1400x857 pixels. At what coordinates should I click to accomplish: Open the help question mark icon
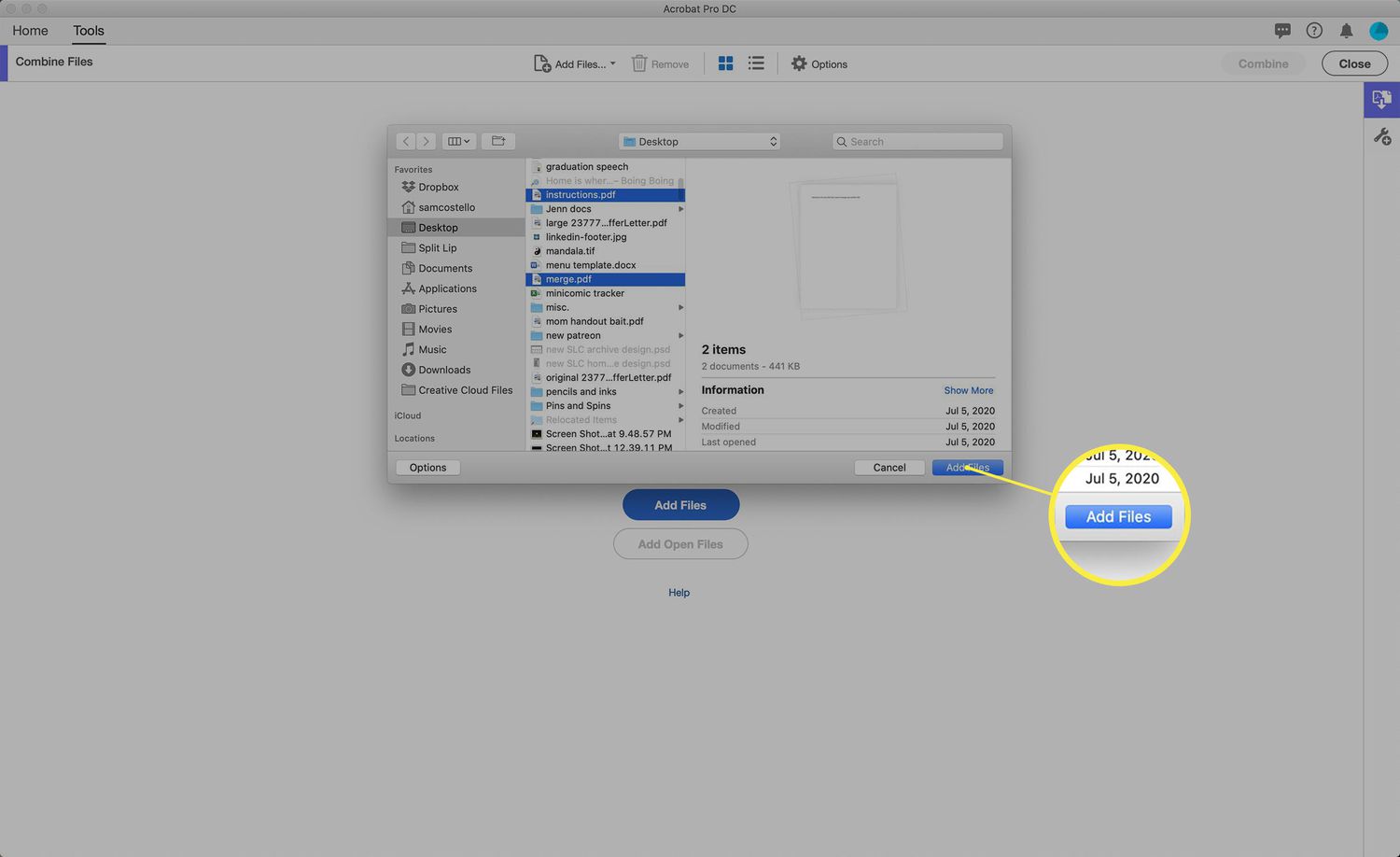[x=1314, y=31]
